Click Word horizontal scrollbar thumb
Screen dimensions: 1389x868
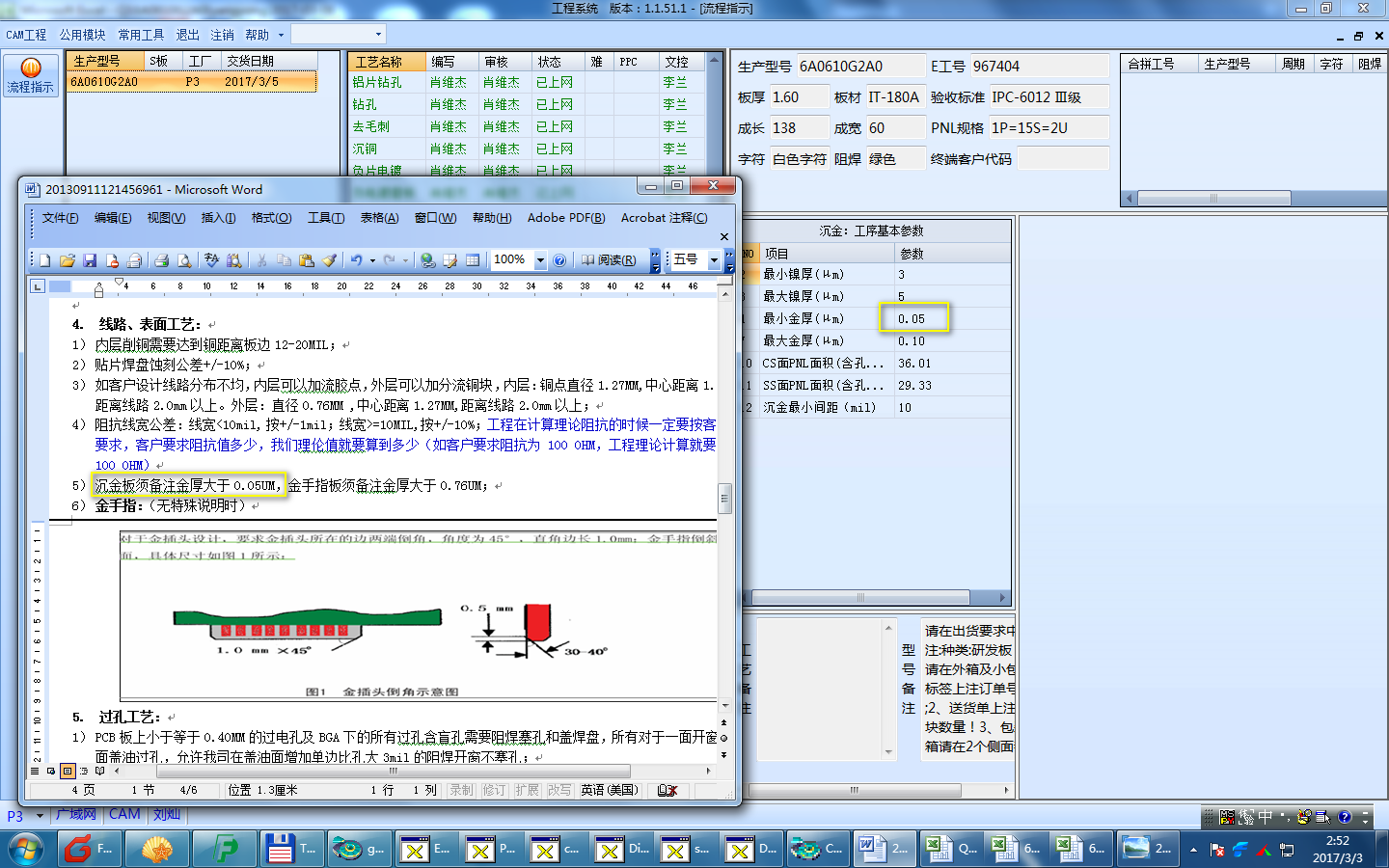(394, 771)
